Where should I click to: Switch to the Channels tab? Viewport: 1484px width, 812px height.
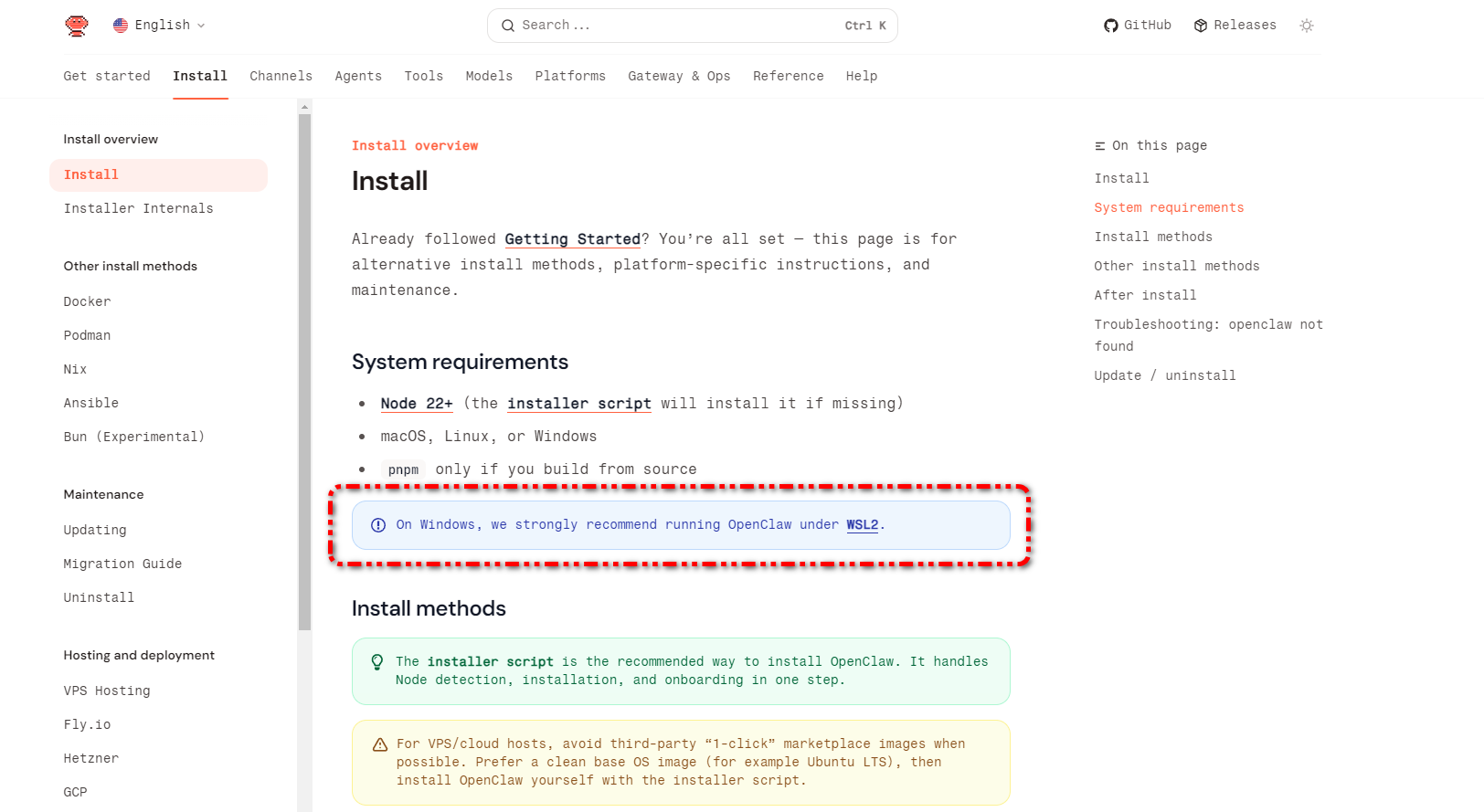click(281, 76)
